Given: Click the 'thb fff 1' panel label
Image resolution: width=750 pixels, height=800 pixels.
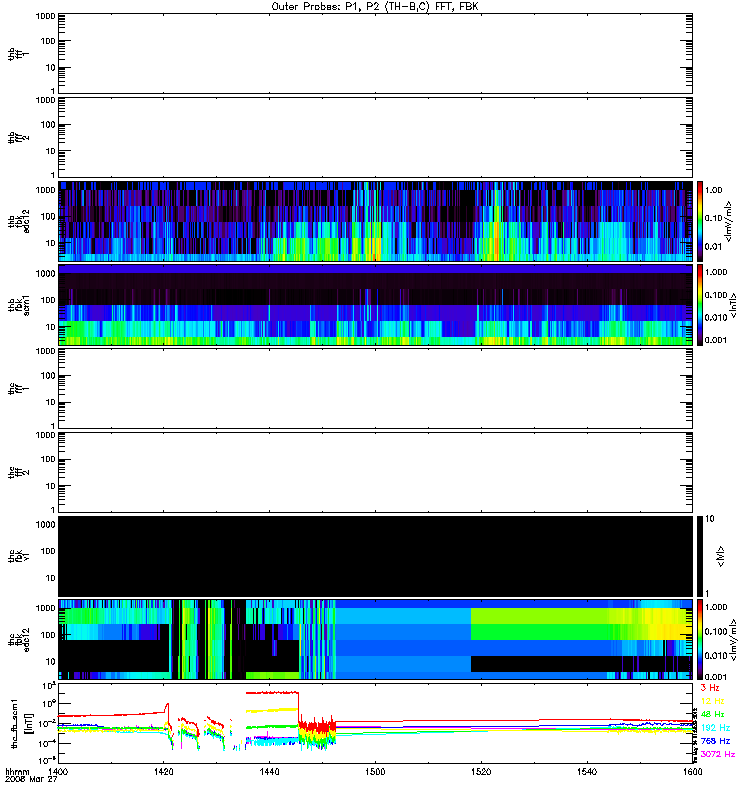Looking at the screenshot, I should pos(18,54).
